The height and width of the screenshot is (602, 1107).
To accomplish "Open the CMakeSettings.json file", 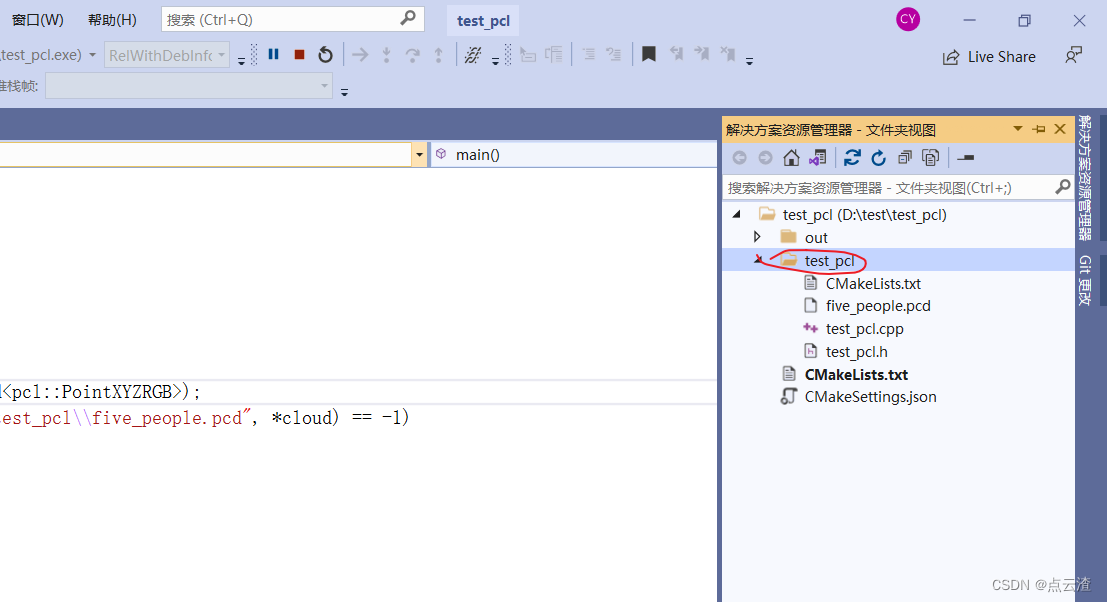I will 870,397.
